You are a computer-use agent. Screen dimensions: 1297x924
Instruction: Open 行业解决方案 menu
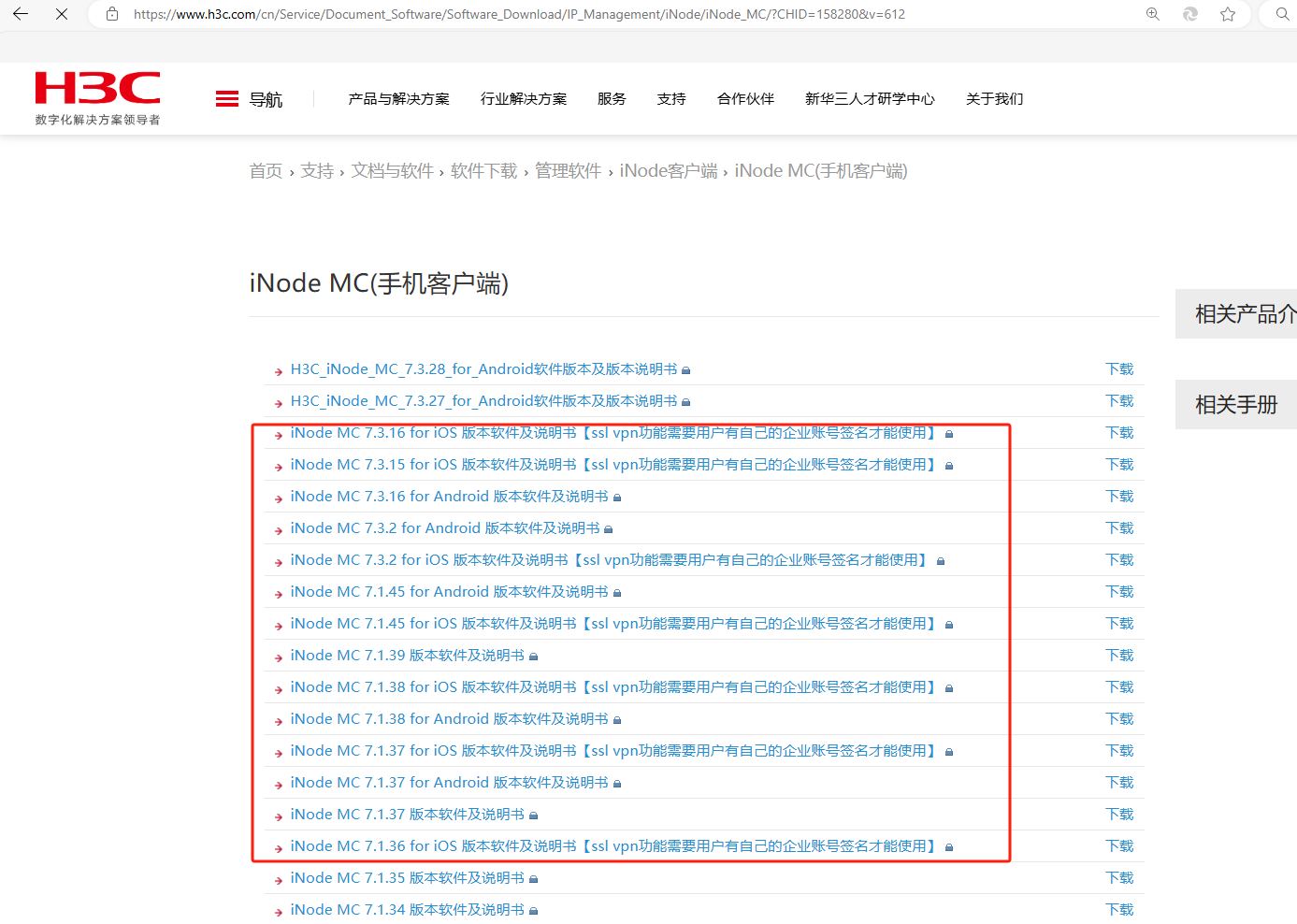pos(524,99)
